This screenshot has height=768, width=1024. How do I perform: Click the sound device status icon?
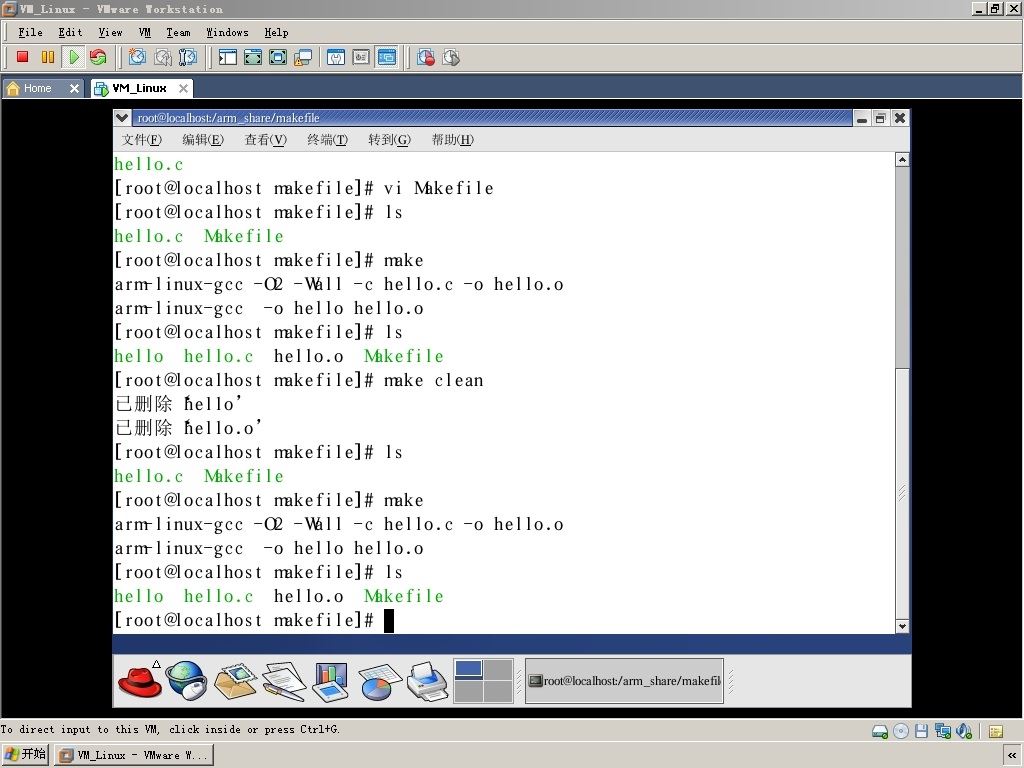(964, 731)
